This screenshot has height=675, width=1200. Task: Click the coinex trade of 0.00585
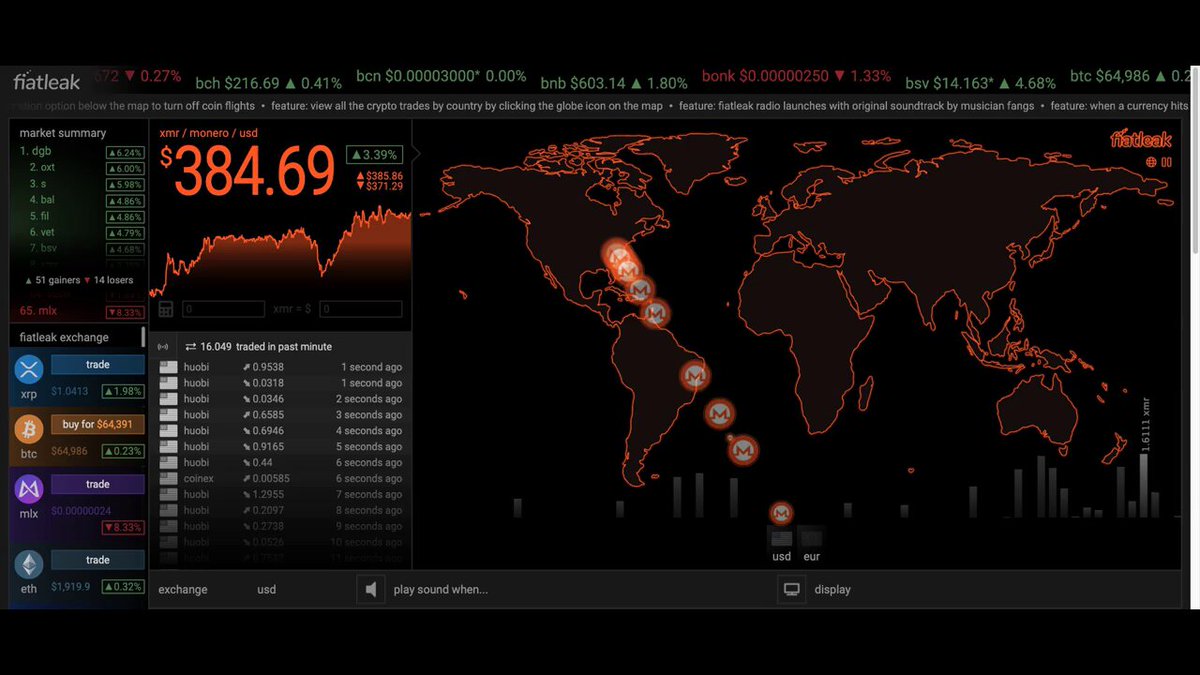tap(280, 479)
